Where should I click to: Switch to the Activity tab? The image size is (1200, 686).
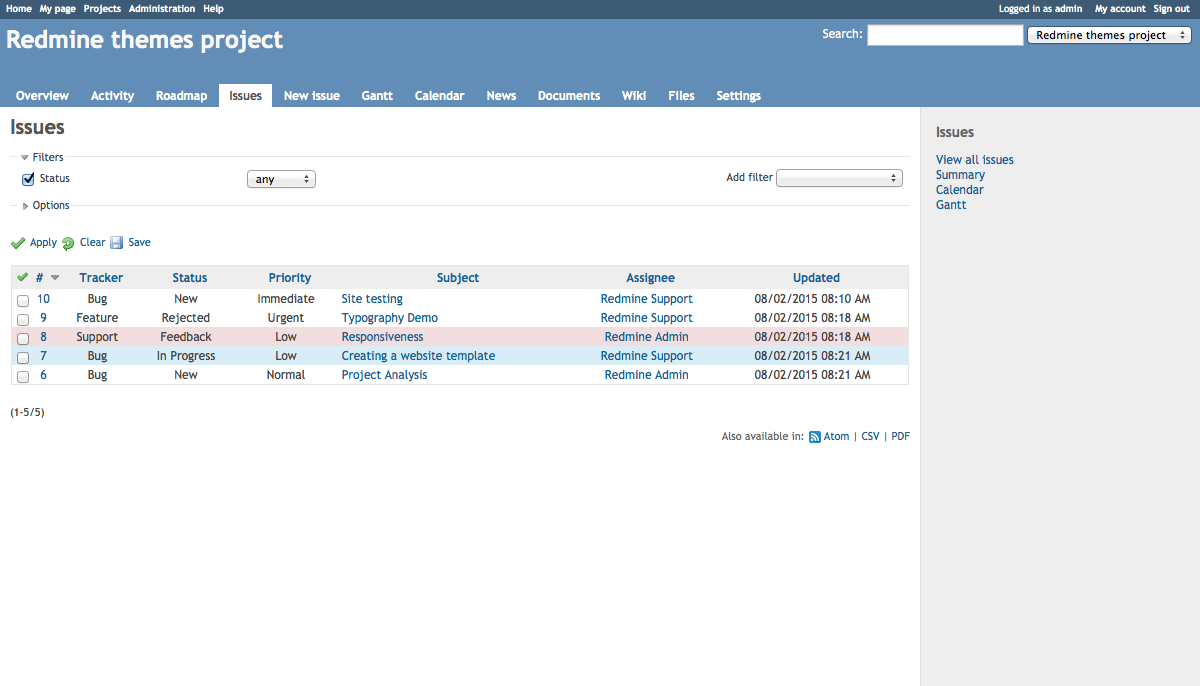pos(112,96)
